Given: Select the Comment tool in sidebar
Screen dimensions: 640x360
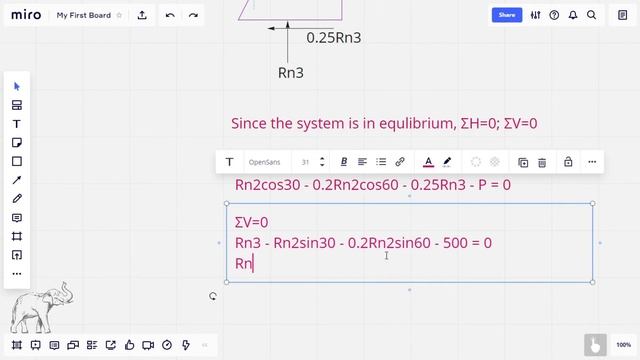Looking at the screenshot, I should pyautogui.click(x=17, y=218).
